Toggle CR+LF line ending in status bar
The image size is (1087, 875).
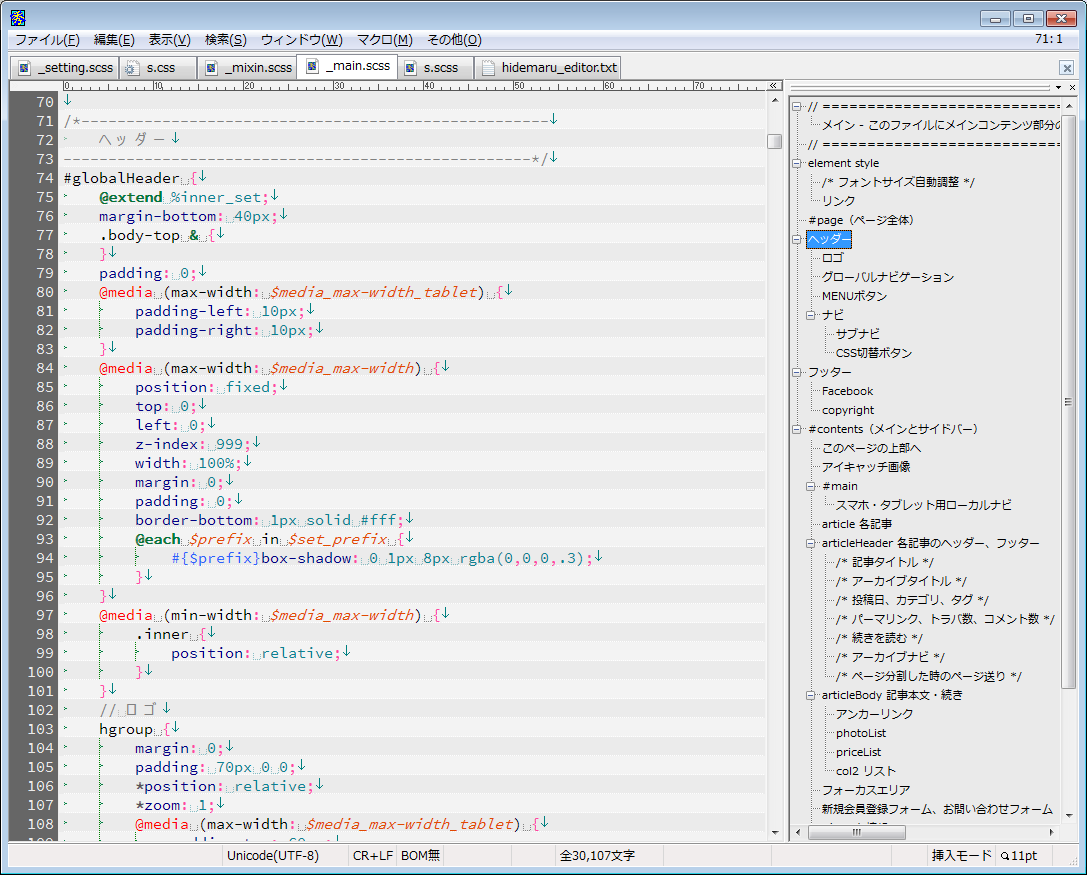372,856
